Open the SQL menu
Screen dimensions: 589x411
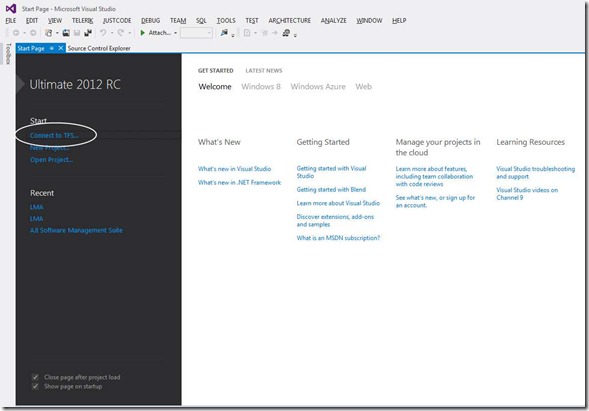point(201,21)
